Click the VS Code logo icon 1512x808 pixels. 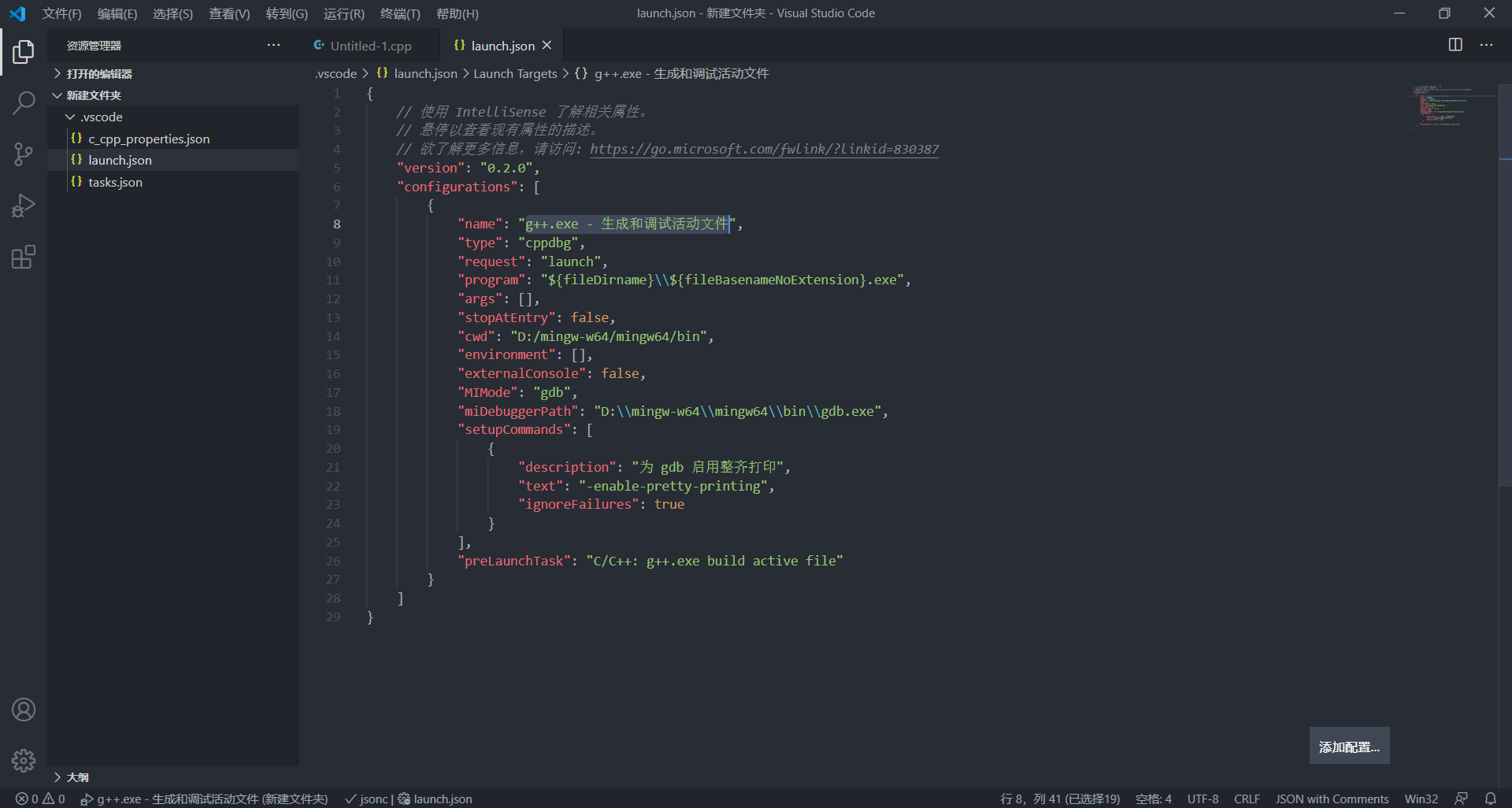coord(17,13)
